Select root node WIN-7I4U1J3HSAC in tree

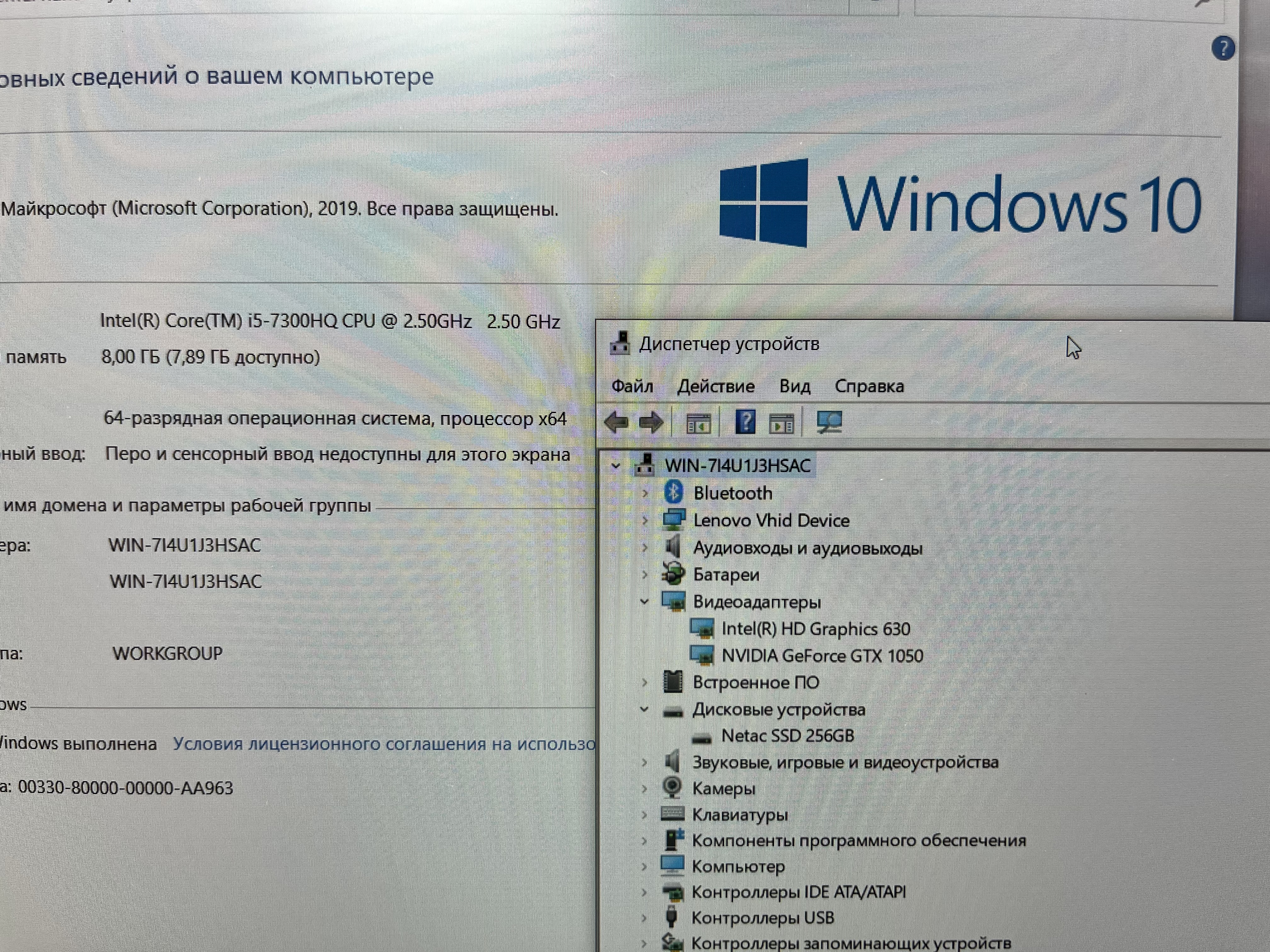737,465
